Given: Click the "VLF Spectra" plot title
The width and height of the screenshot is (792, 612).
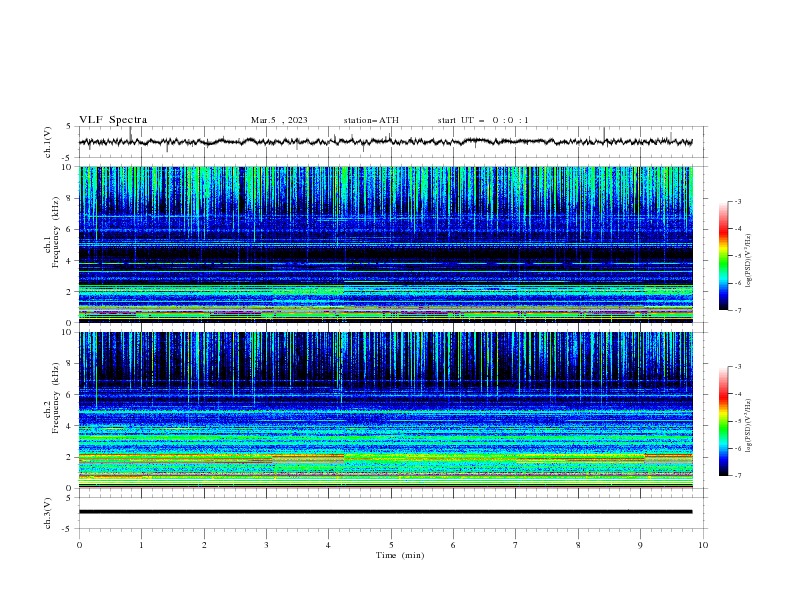Looking at the screenshot, I should (x=113, y=120).
